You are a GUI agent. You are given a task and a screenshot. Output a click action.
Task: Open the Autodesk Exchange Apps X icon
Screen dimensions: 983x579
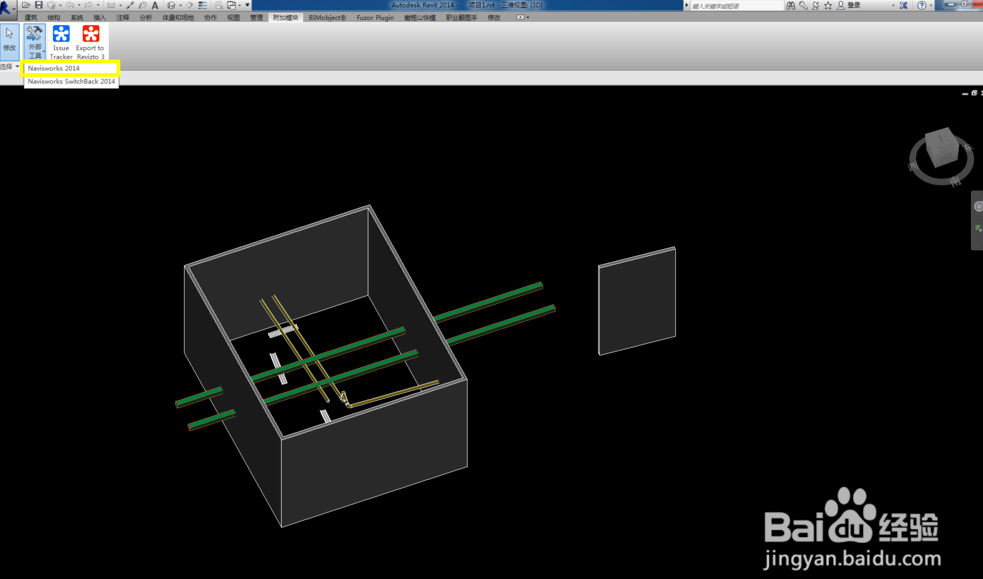pos(903,6)
